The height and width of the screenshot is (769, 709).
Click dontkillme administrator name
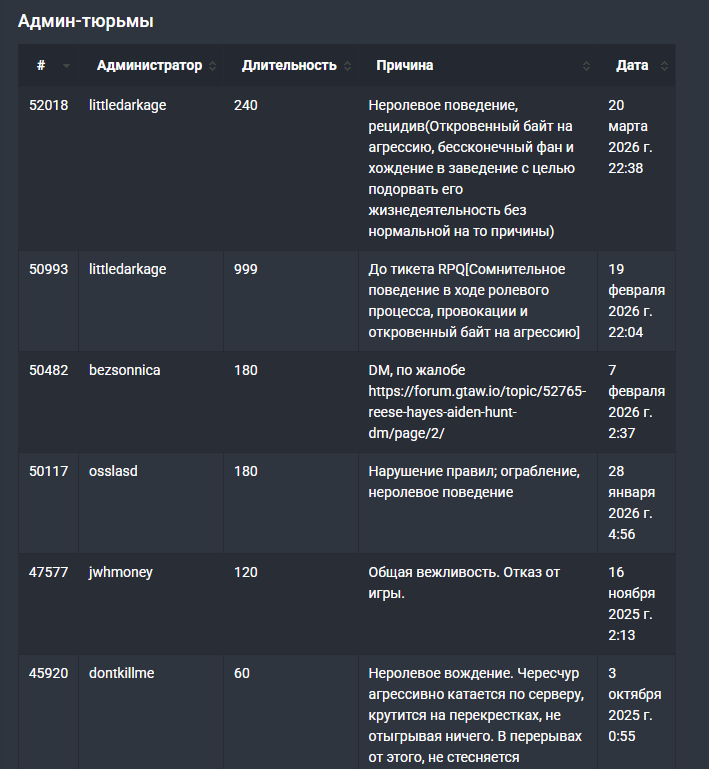(x=122, y=673)
